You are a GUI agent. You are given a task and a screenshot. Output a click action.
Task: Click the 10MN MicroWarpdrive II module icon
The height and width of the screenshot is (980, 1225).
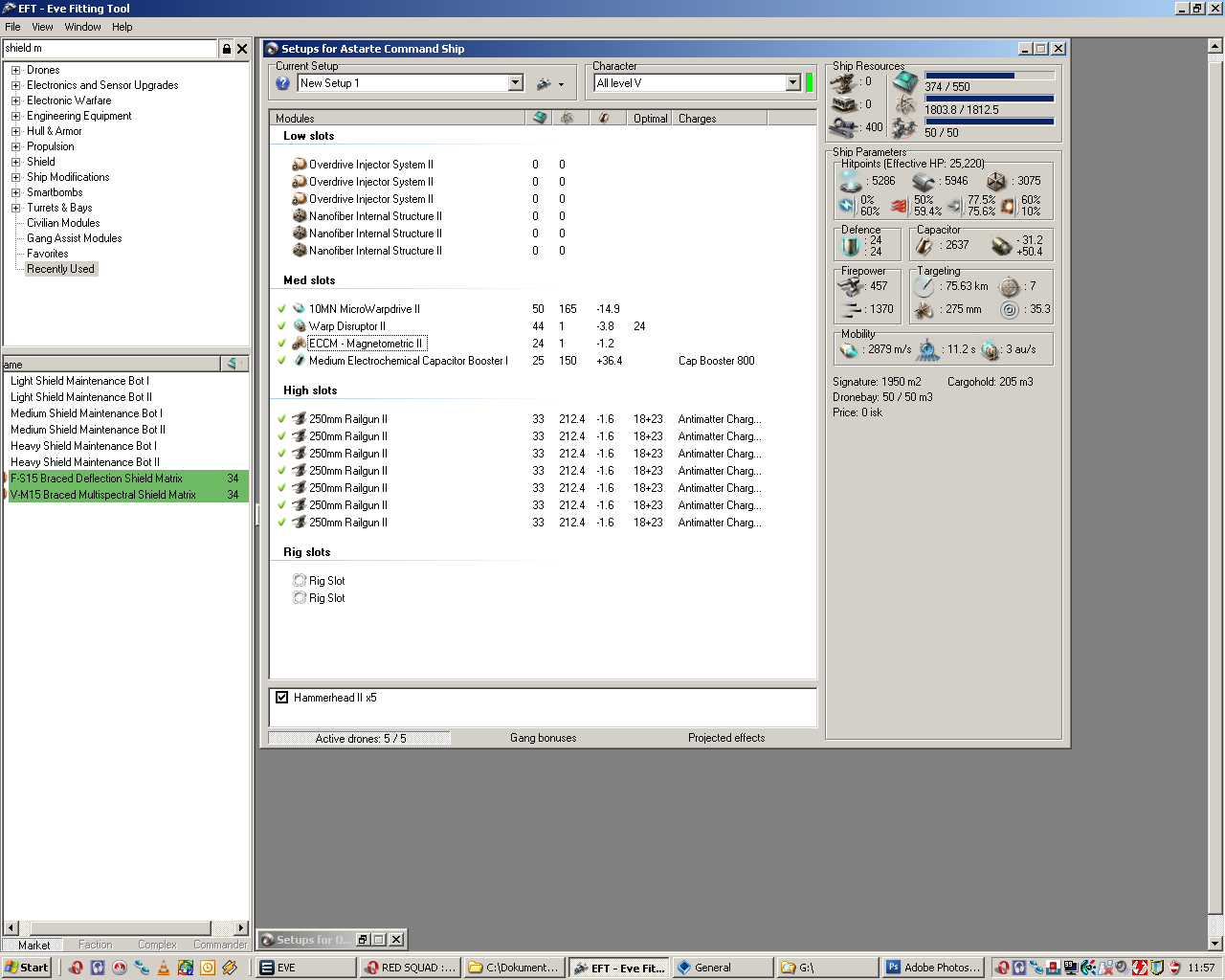pyautogui.click(x=299, y=309)
